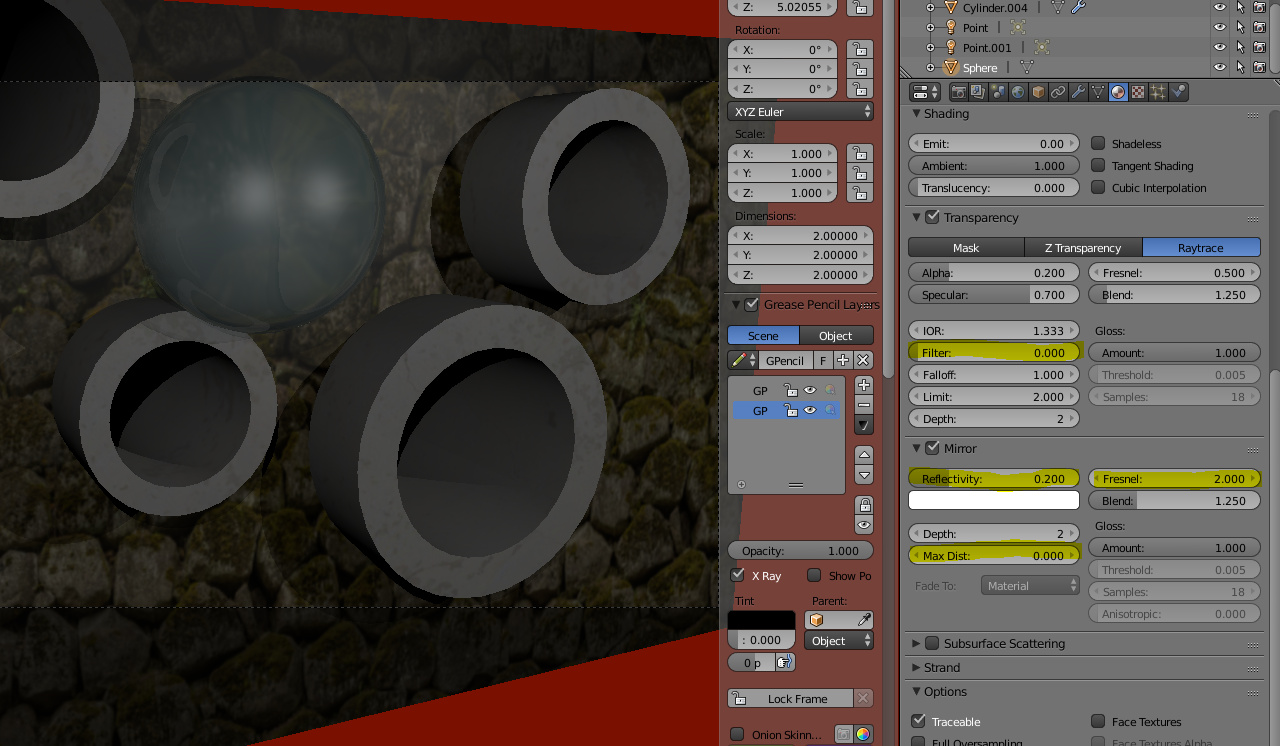Screen dimensions: 1280x746
Task: Click the F fake user button beside GPencil
Action: (823, 360)
